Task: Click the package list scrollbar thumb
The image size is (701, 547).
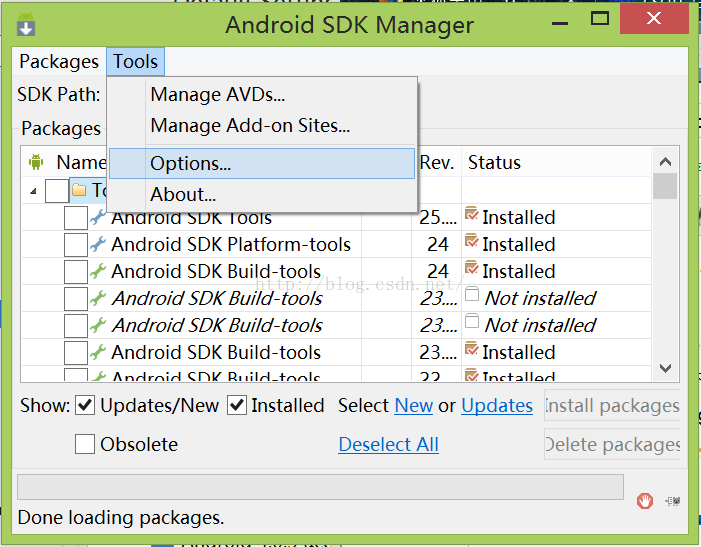Action: [x=665, y=186]
